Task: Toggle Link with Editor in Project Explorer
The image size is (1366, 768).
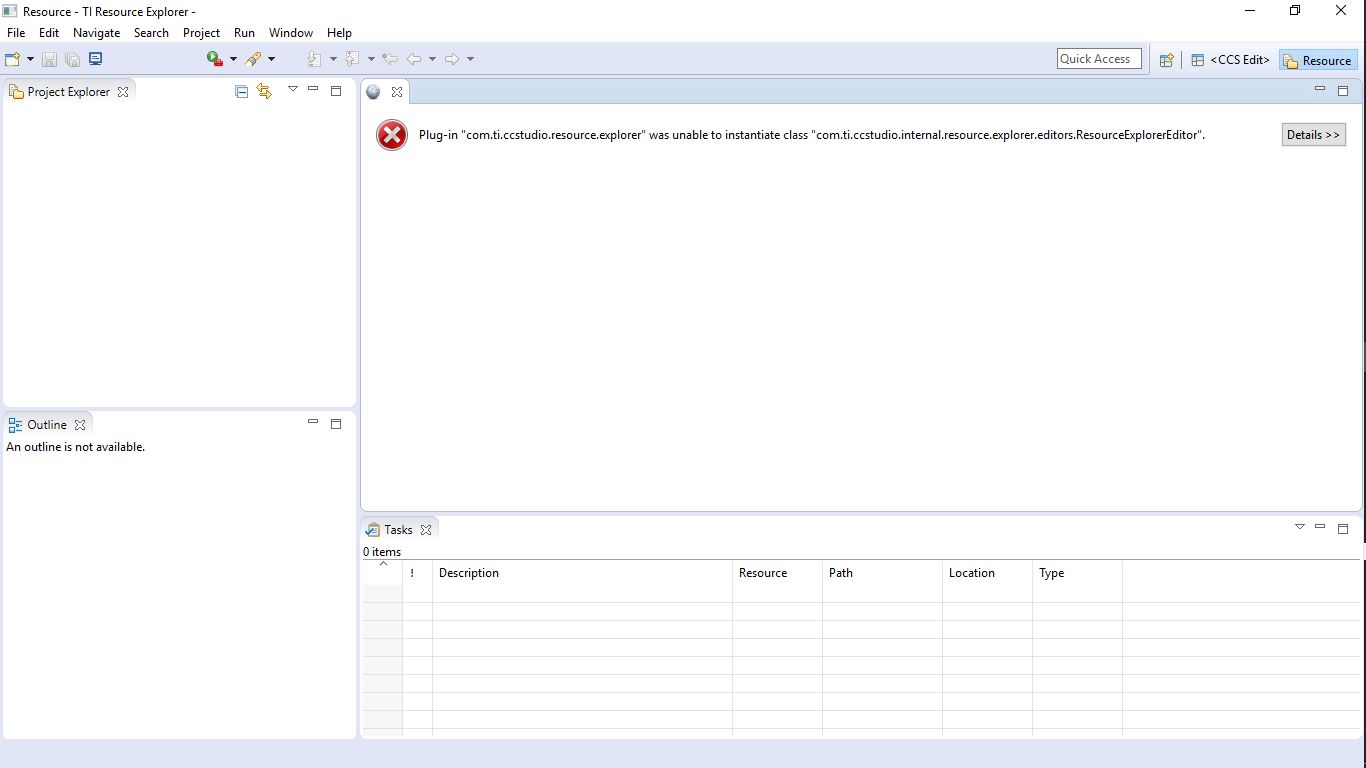Action: [264, 91]
